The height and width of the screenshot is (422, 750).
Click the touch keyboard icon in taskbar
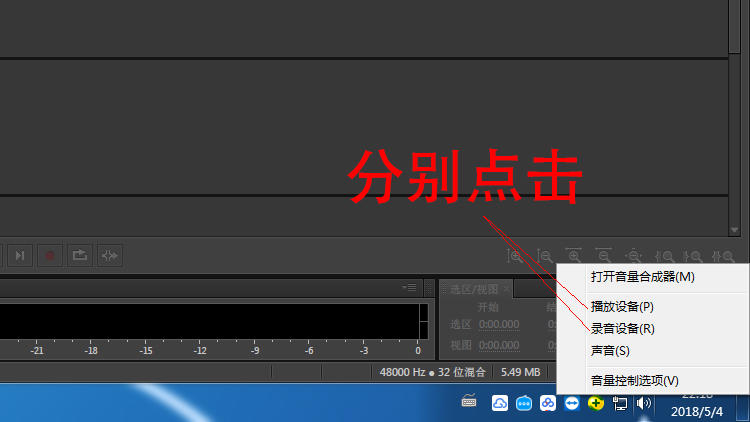coord(469,403)
